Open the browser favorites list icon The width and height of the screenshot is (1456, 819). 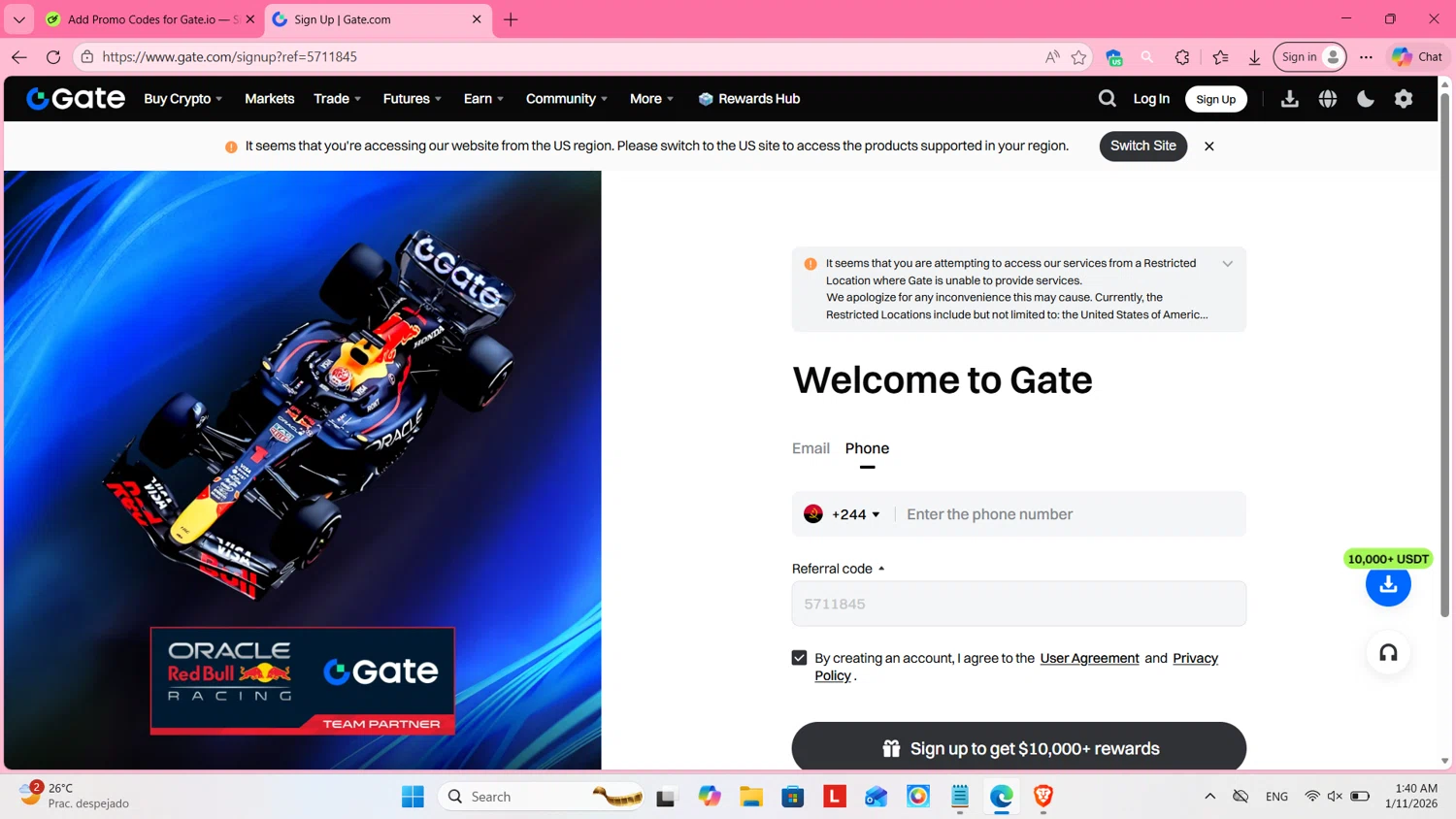[x=1220, y=57]
